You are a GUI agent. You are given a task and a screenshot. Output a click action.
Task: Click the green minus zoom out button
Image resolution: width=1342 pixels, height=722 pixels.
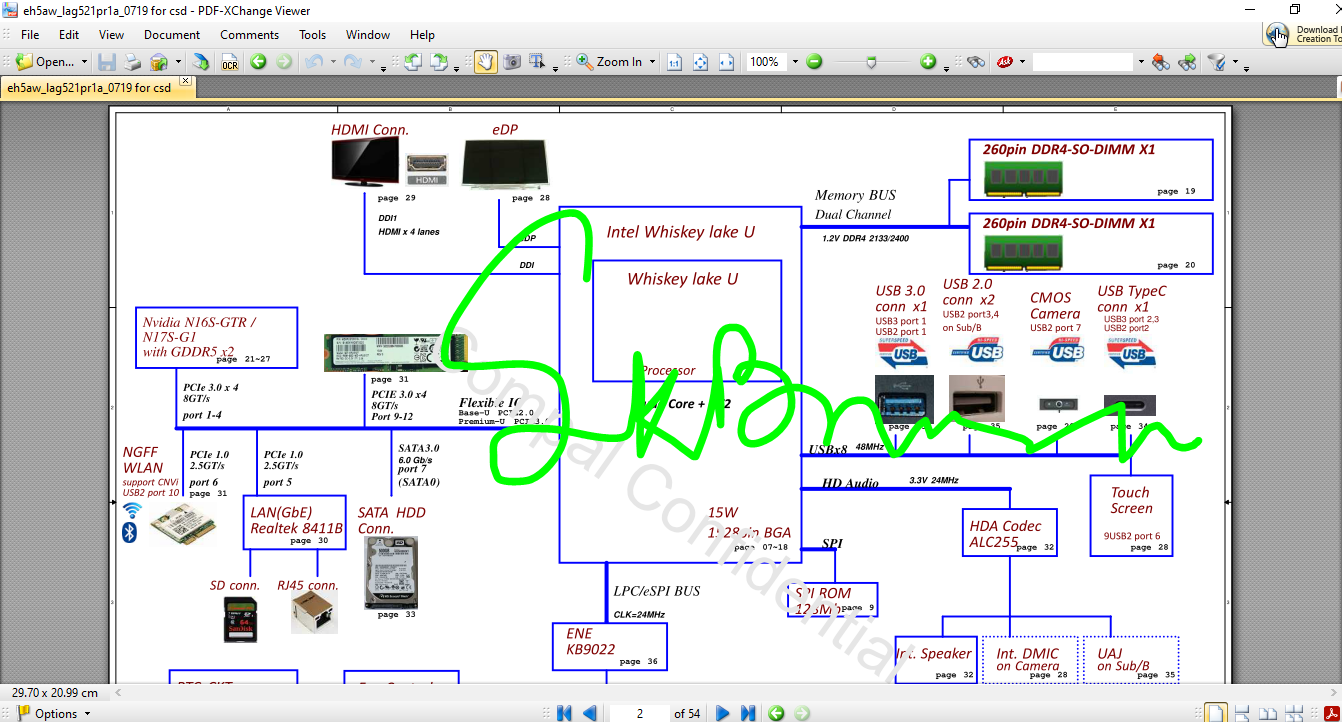pyautogui.click(x=814, y=62)
